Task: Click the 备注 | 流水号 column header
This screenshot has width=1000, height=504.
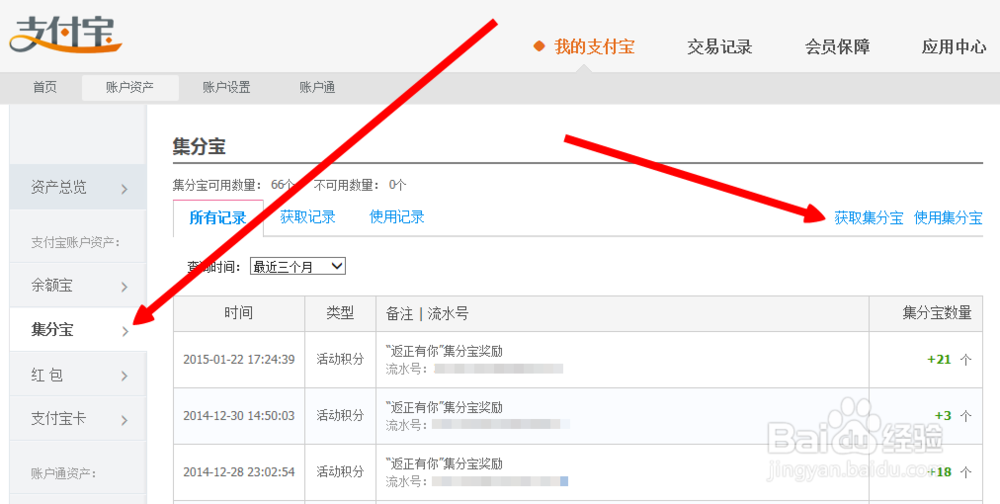Action: [x=622, y=313]
